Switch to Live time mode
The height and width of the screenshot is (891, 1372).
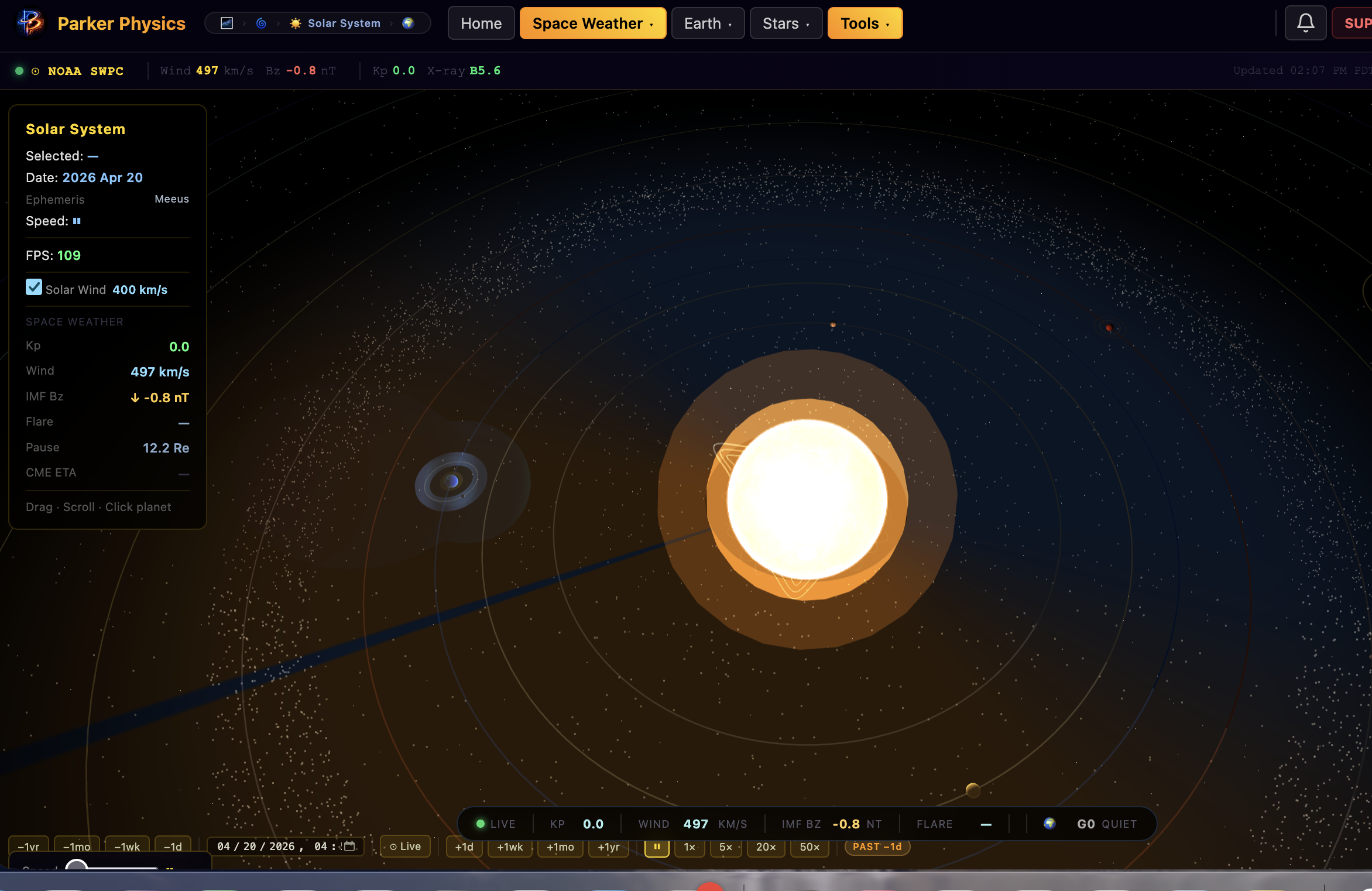(x=405, y=847)
